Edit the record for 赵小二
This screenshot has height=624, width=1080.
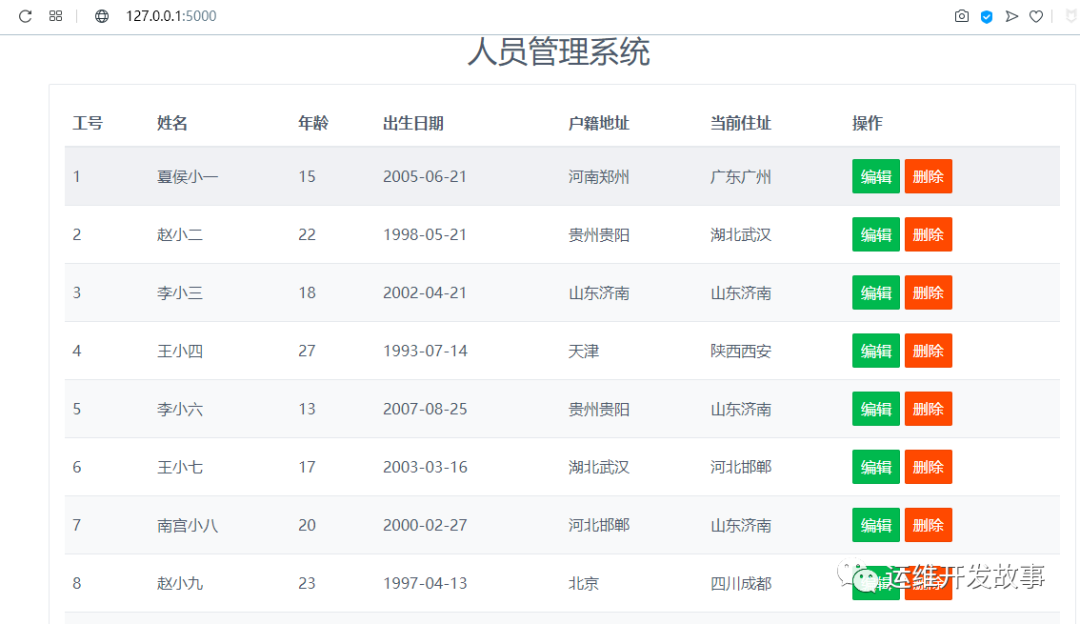[x=875, y=234]
